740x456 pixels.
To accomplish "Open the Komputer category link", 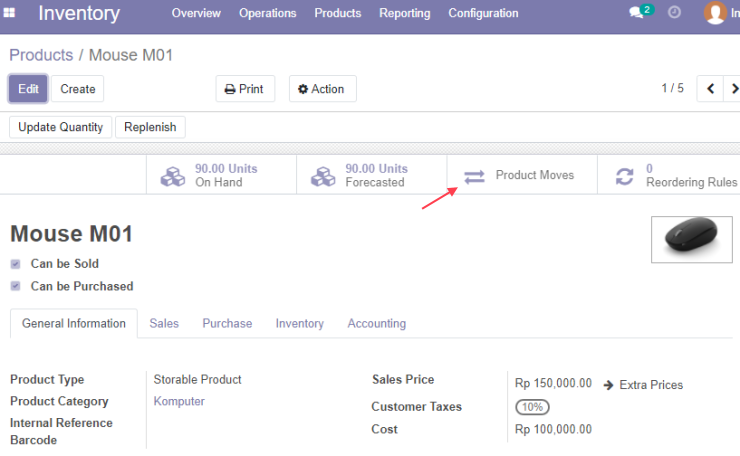I will (179, 401).
